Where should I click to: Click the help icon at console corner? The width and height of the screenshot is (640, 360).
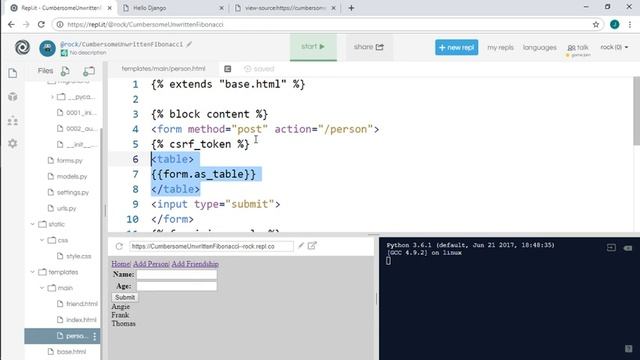628,348
